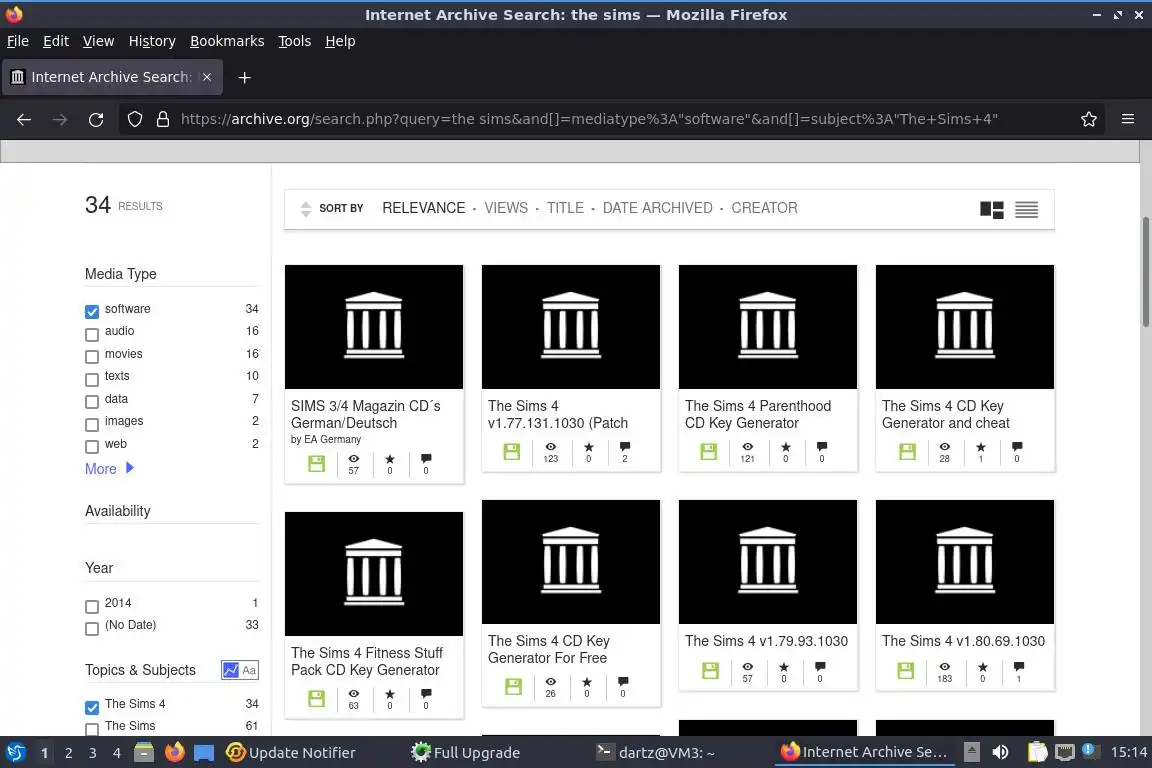This screenshot has height=768, width=1152.
Task: Click the volume speaker tray icon
Action: pyautogui.click(x=1000, y=753)
